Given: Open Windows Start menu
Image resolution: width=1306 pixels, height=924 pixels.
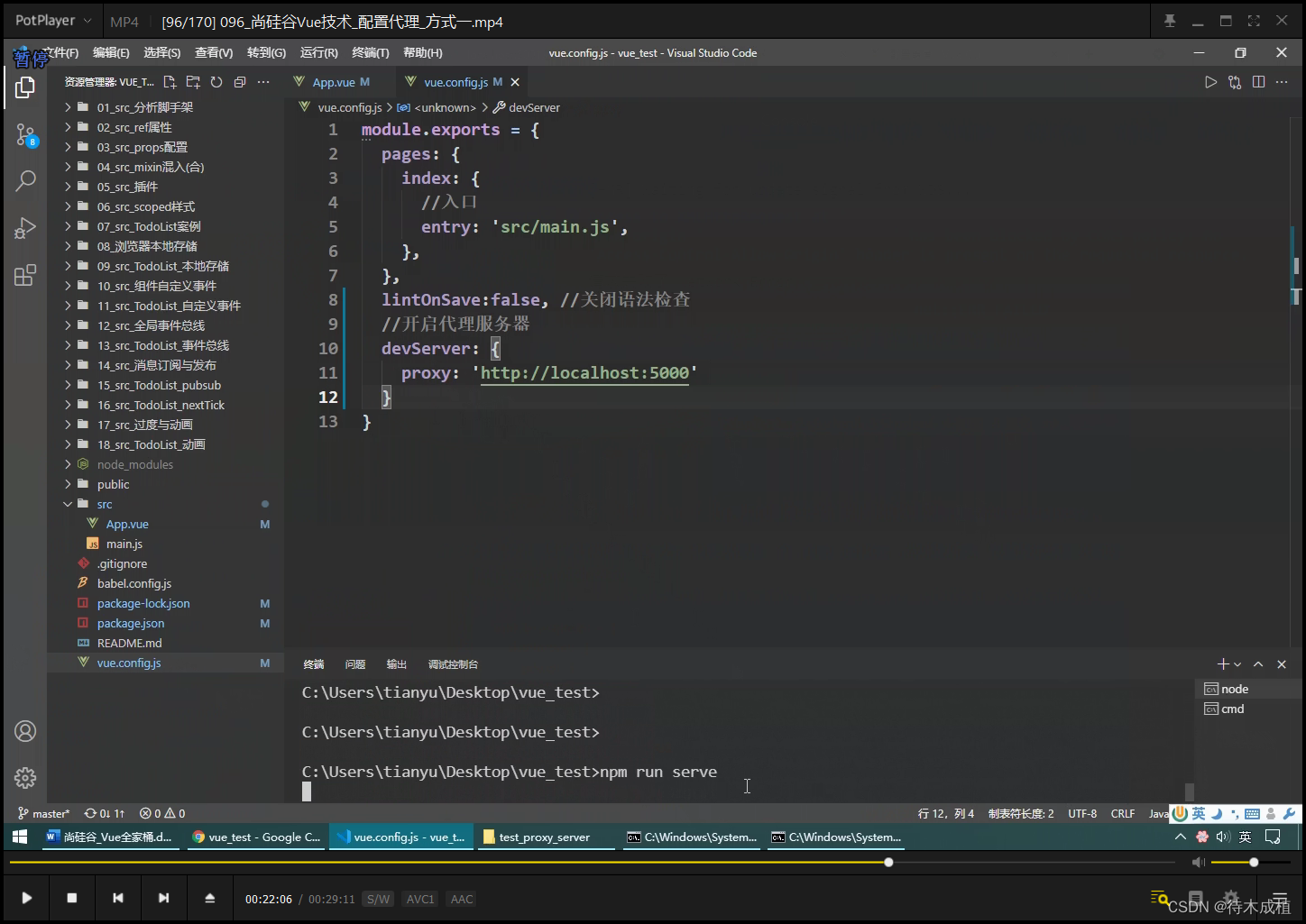Looking at the screenshot, I should pos(20,837).
